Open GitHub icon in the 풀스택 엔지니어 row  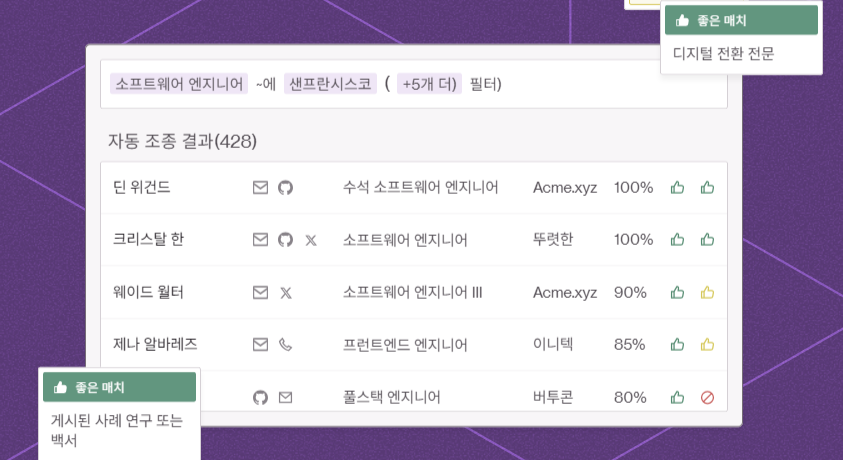point(260,398)
